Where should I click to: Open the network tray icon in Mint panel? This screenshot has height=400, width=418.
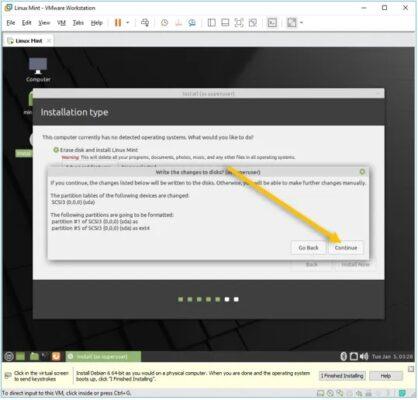(354, 356)
